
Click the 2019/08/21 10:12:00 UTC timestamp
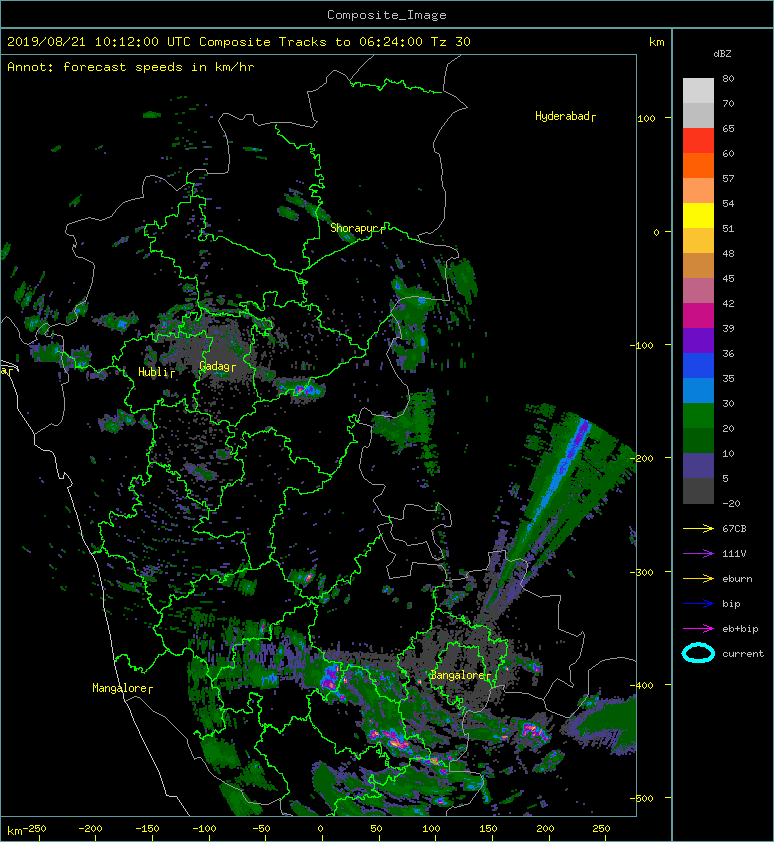pos(99,42)
